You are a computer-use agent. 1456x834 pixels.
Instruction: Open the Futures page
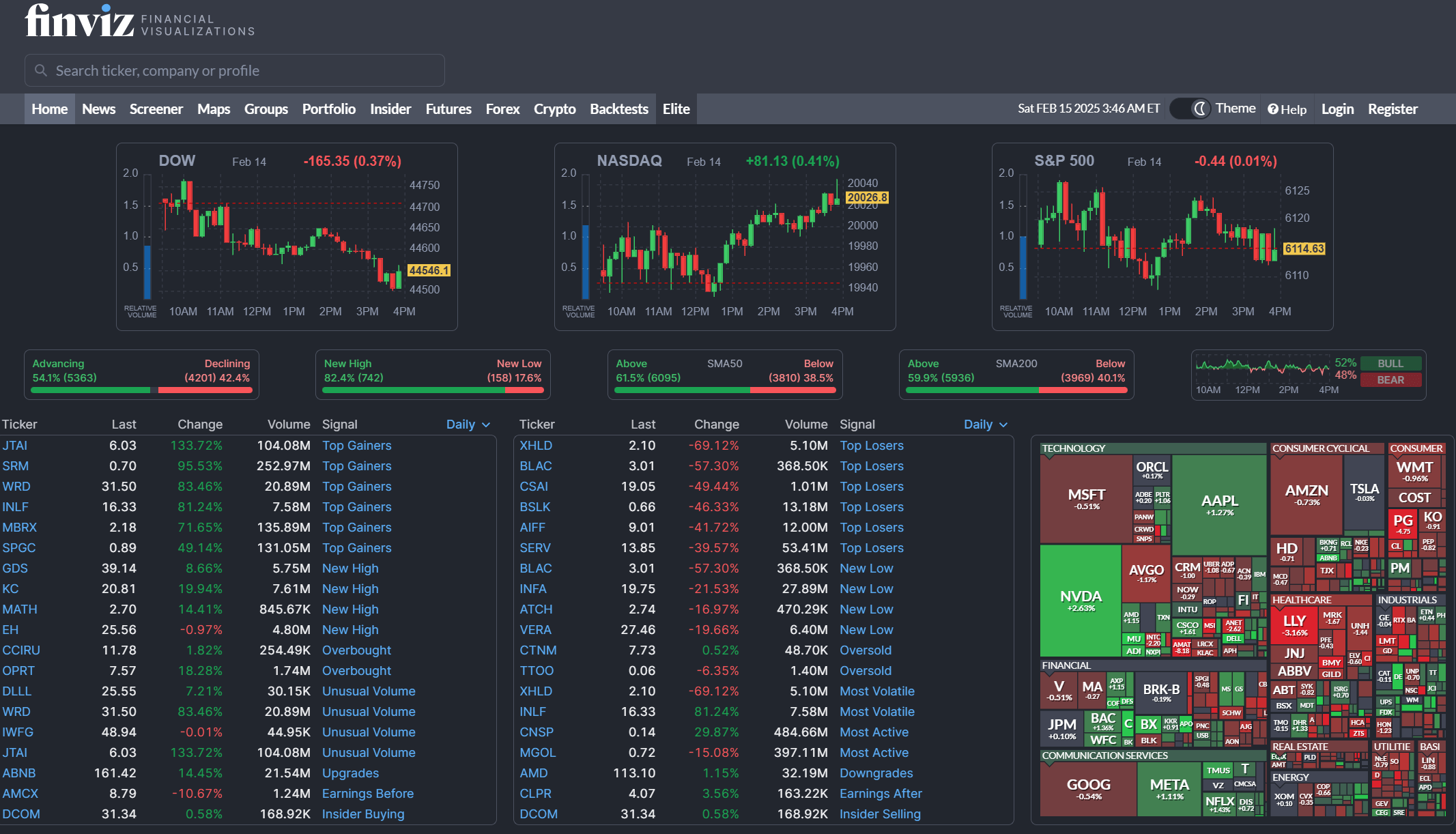click(448, 109)
